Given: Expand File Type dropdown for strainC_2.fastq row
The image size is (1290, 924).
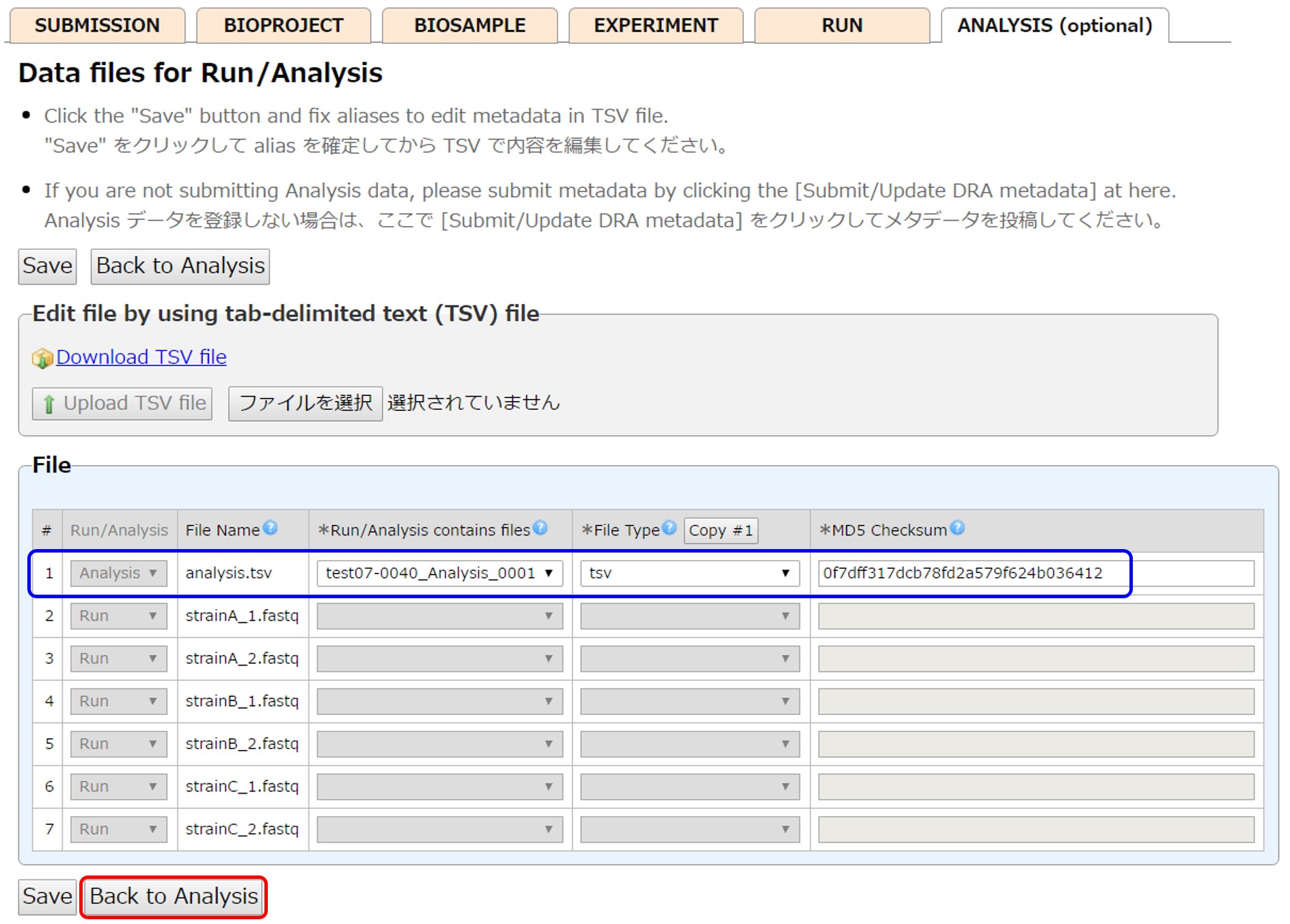Looking at the screenshot, I should pyautogui.click(x=689, y=829).
